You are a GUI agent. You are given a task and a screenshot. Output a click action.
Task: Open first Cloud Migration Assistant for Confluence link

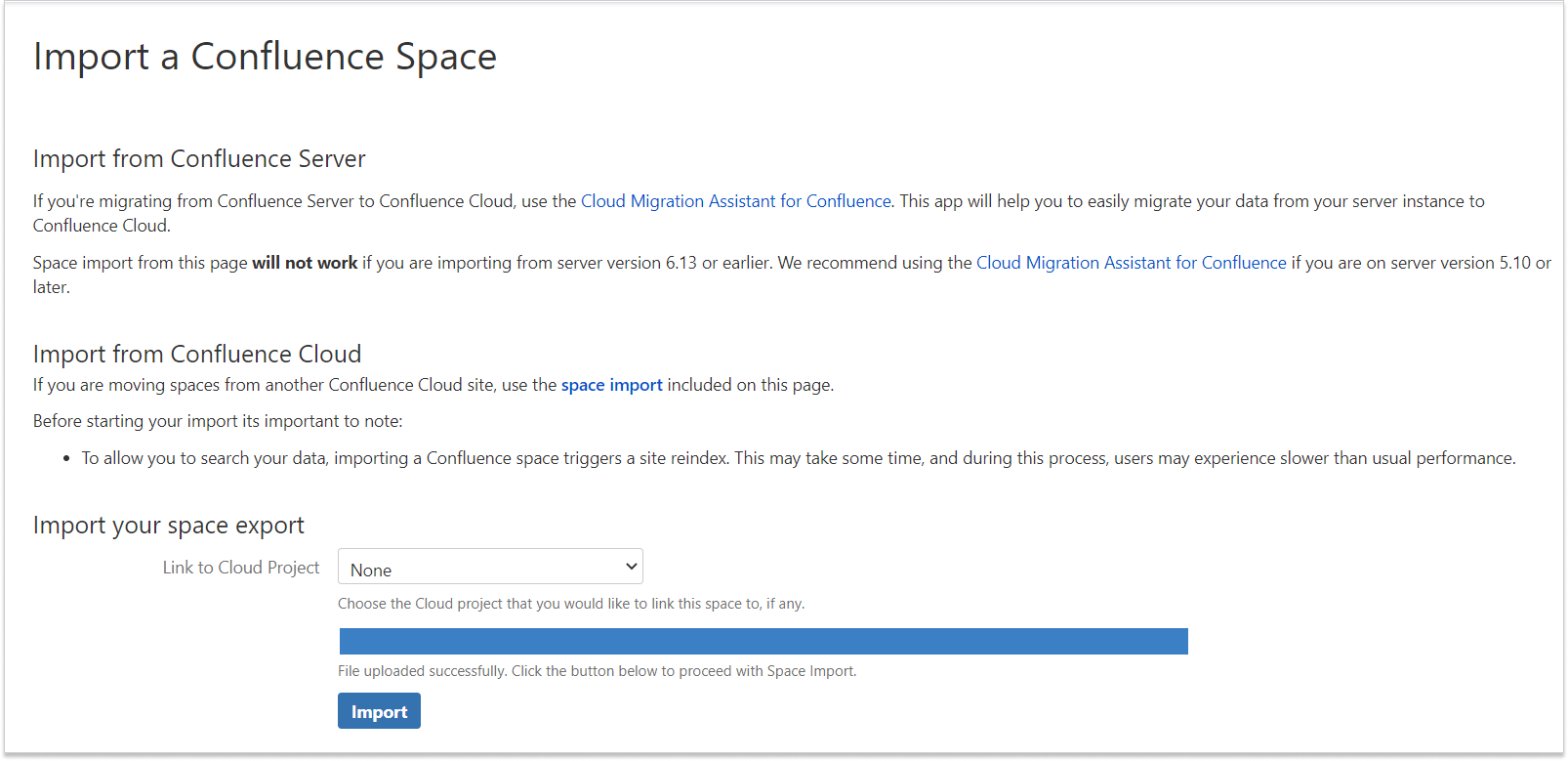pyautogui.click(x=735, y=201)
